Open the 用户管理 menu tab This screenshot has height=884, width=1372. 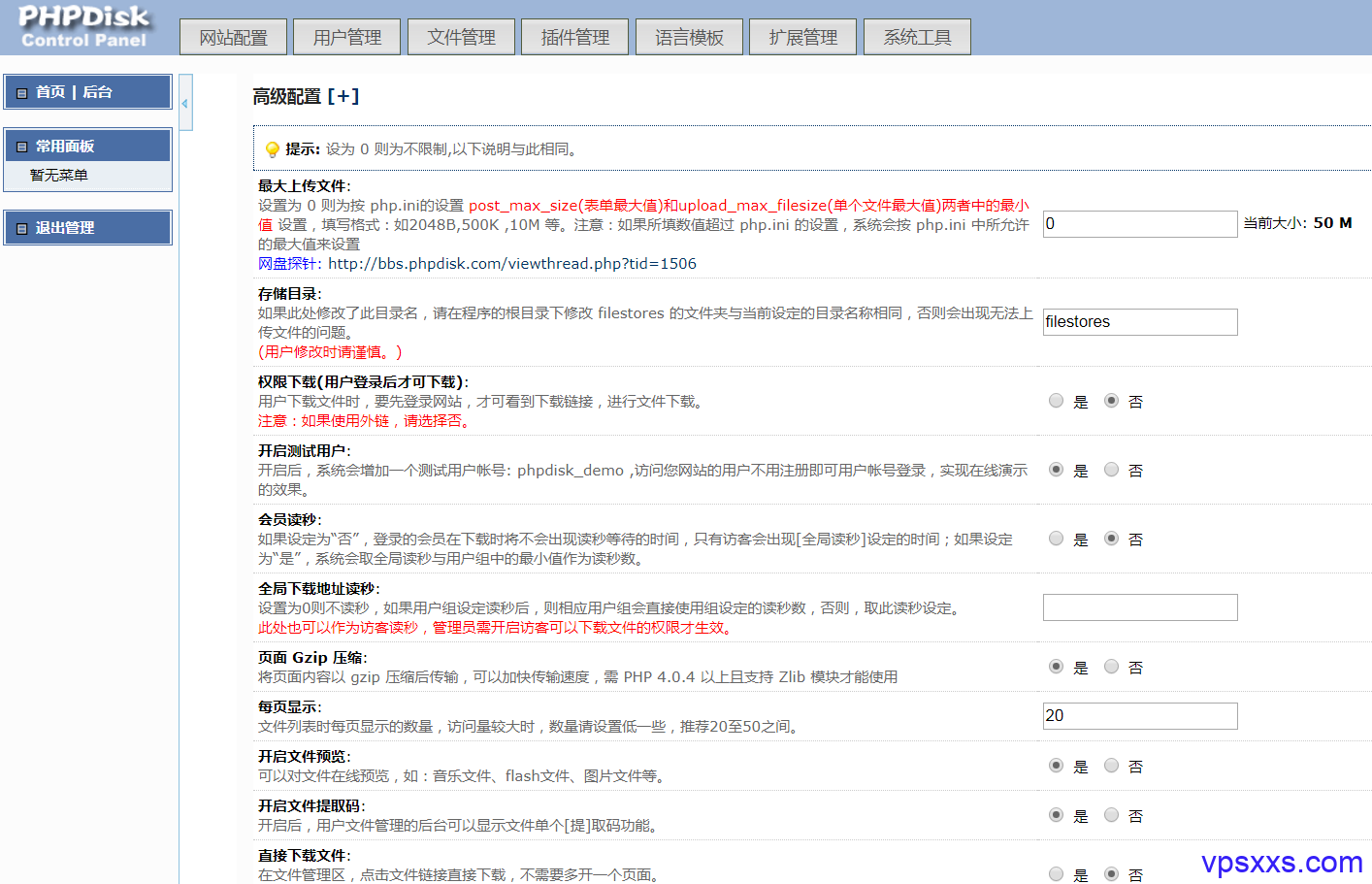click(x=346, y=37)
